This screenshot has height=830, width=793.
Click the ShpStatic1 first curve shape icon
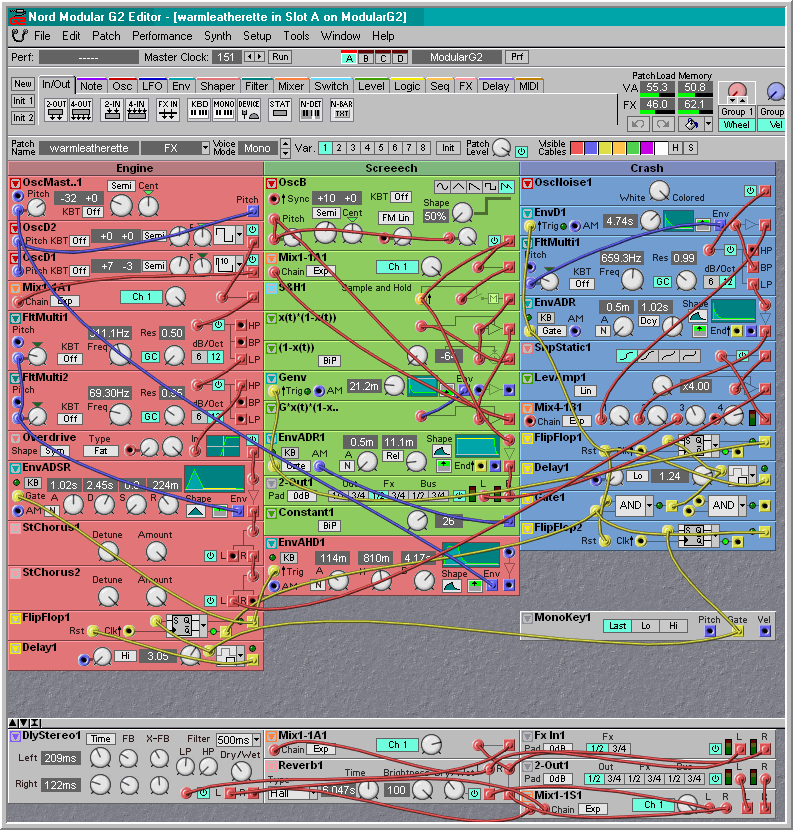(x=626, y=356)
